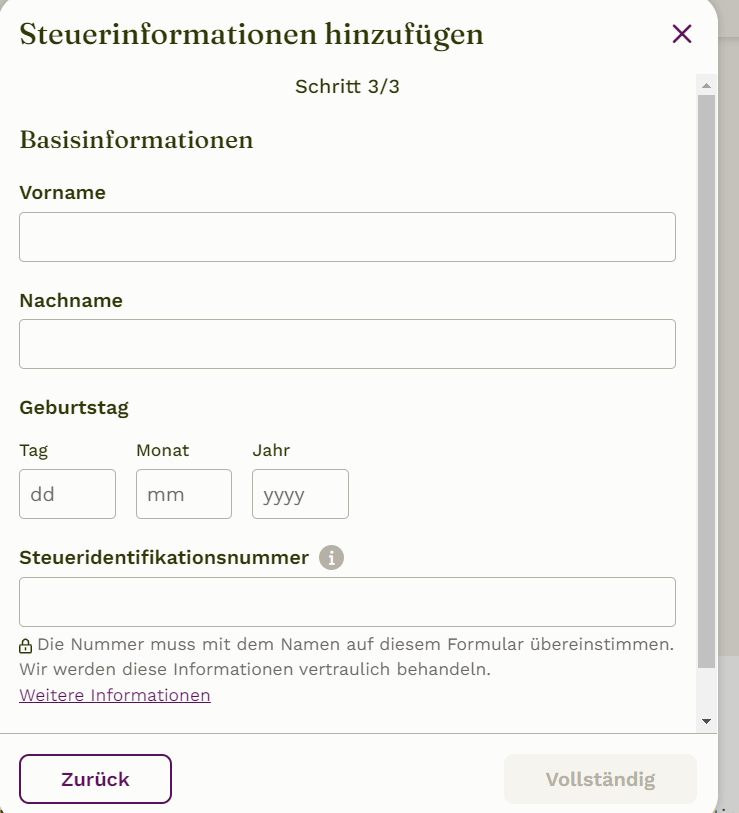
Task: Select the Tag dd field
Action: [x=67, y=494]
